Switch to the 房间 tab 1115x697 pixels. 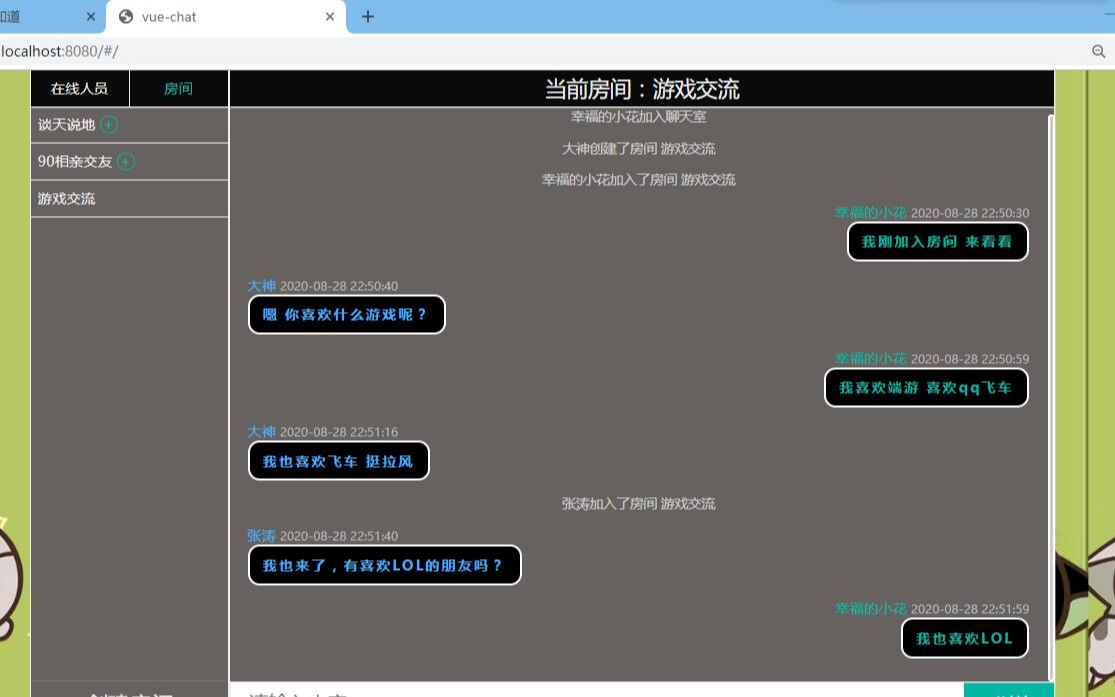178,88
